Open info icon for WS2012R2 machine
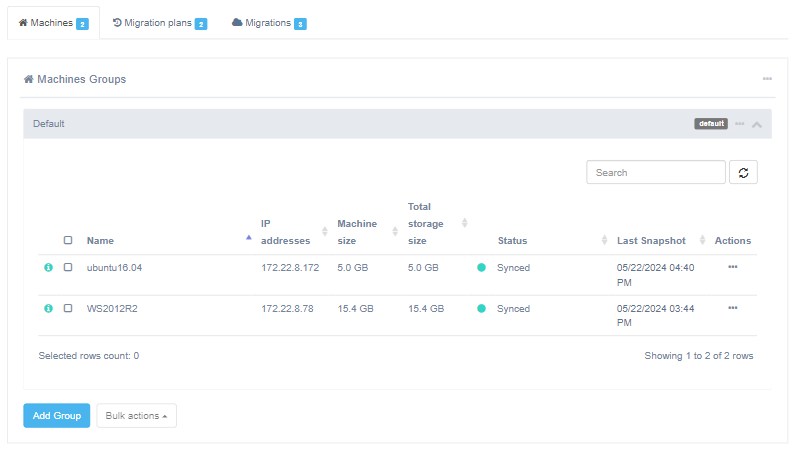Screen dimensions: 794x456 [48, 308]
